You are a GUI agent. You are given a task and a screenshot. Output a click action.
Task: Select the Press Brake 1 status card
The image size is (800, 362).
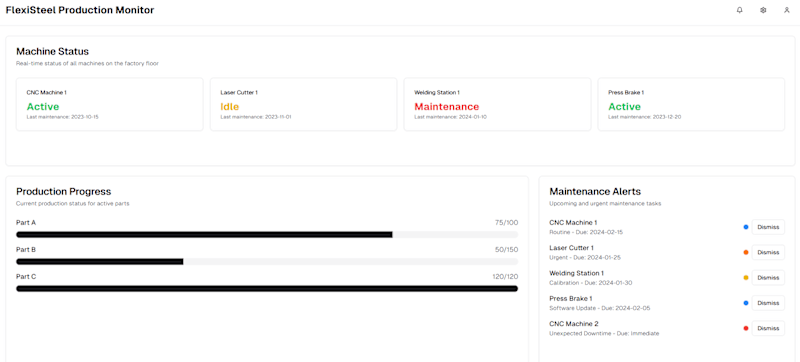coord(691,105)
